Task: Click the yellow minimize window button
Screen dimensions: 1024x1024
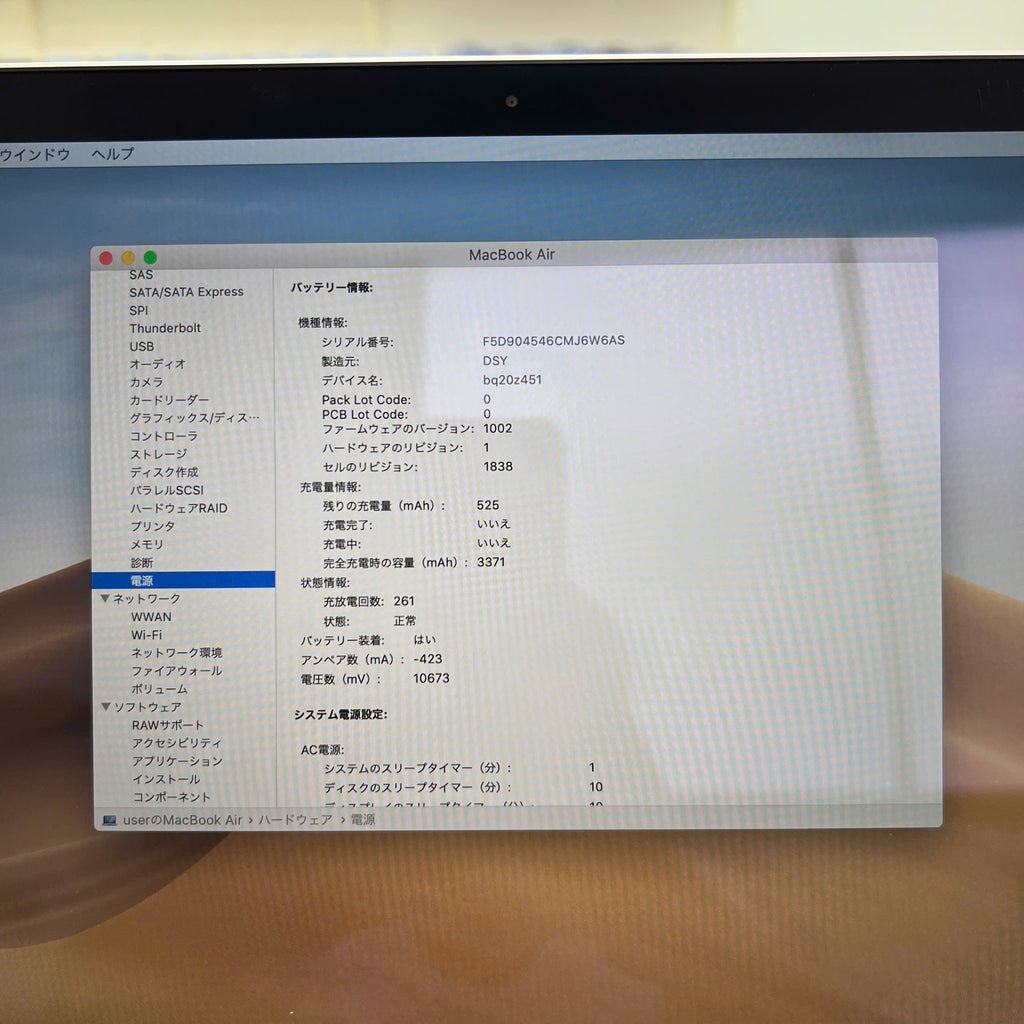Action: coord(128,258)
